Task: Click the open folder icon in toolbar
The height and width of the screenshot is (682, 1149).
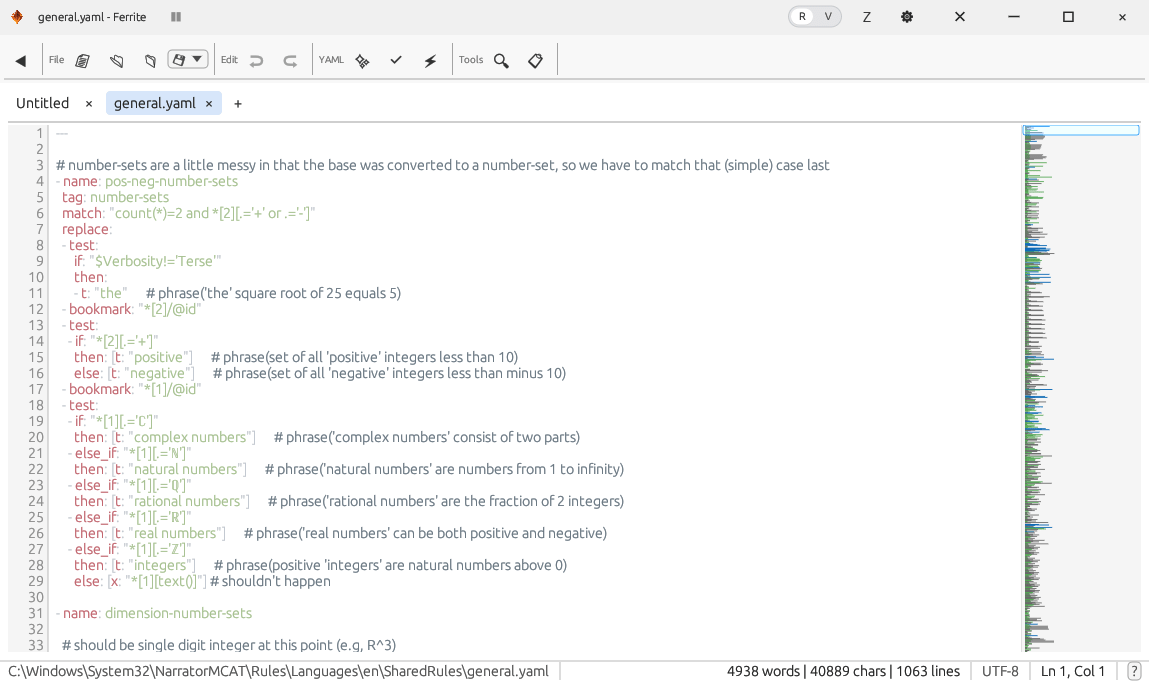Action: [x=150, y=61]
